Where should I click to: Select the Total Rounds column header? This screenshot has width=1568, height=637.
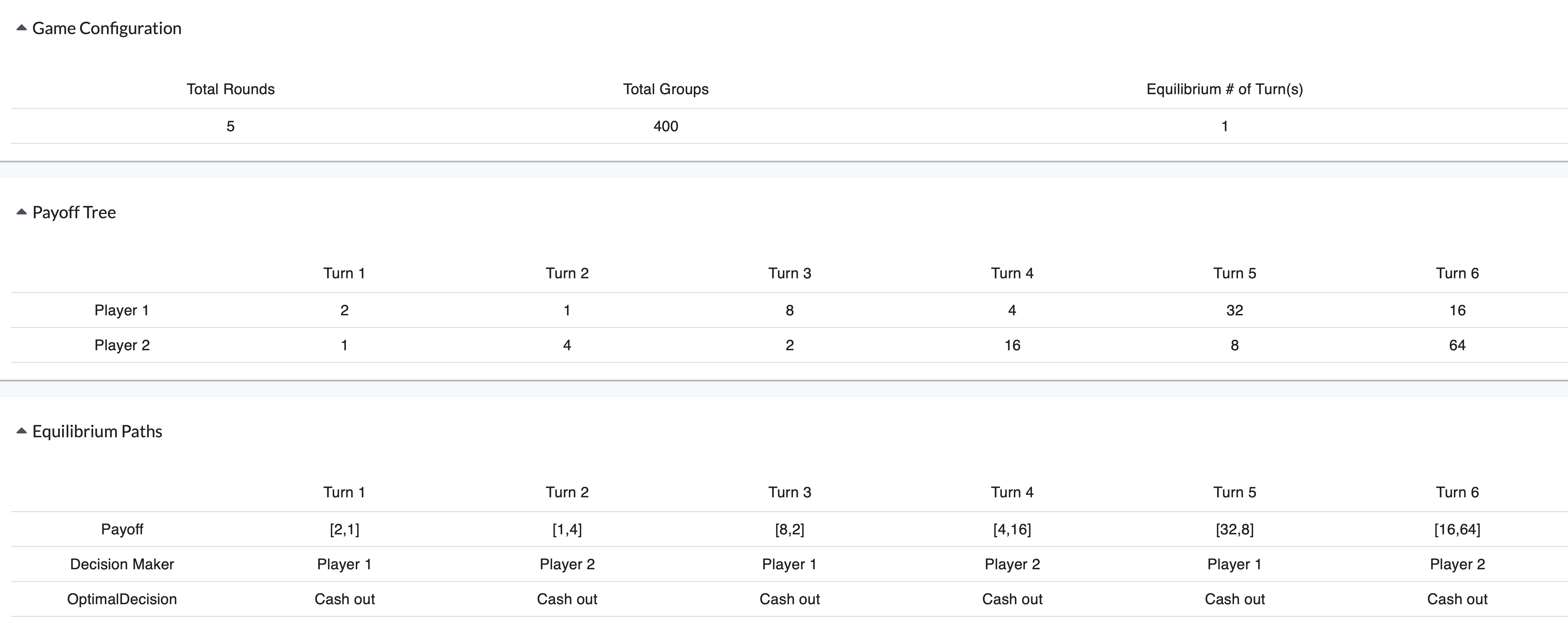point(231,89)
